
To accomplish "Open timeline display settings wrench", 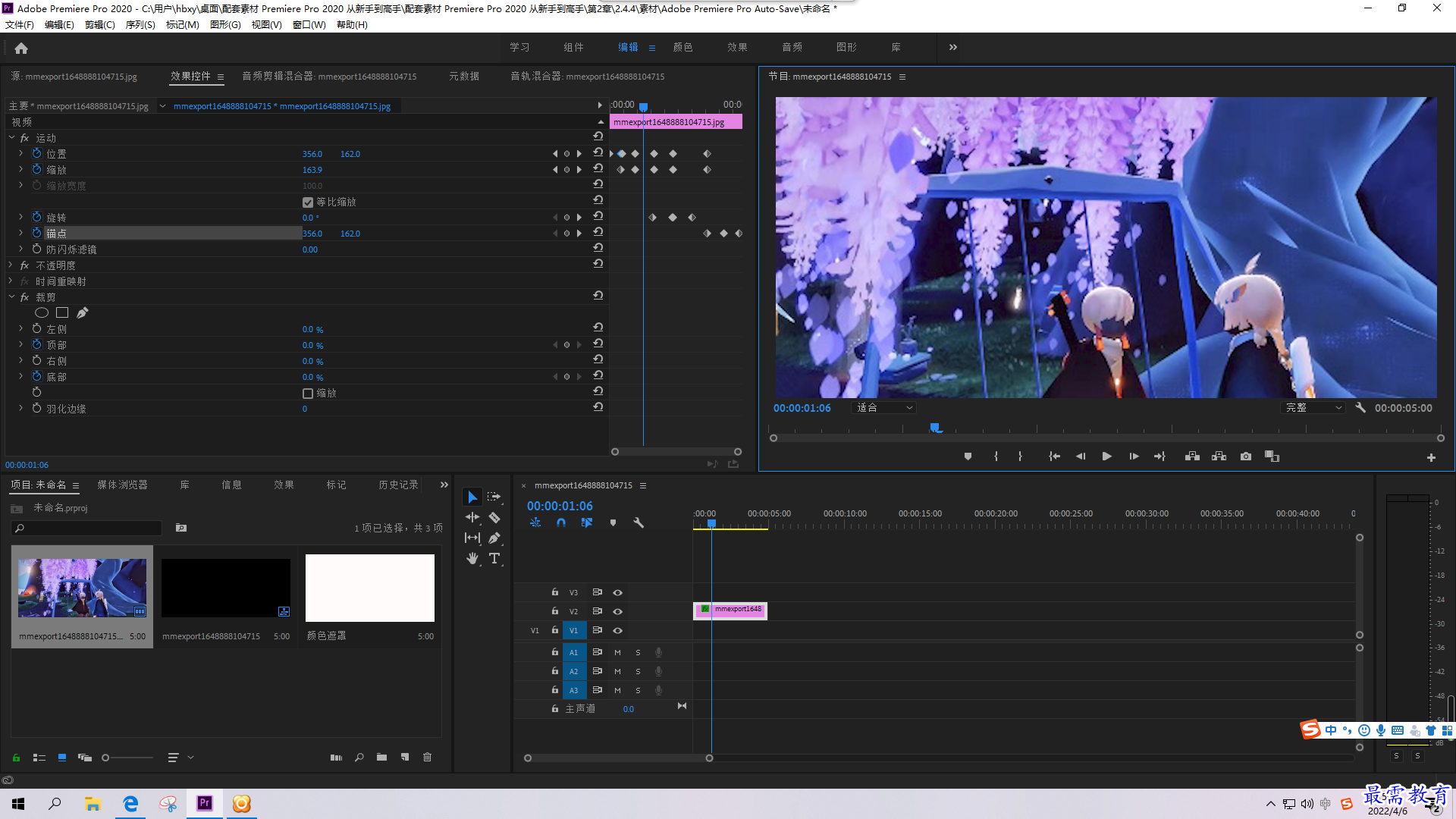I will pos(639,522).
